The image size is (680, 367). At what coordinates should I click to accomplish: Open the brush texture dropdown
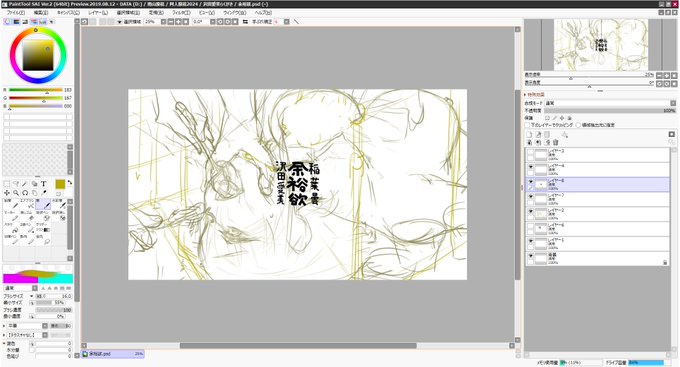pos(45,335)
